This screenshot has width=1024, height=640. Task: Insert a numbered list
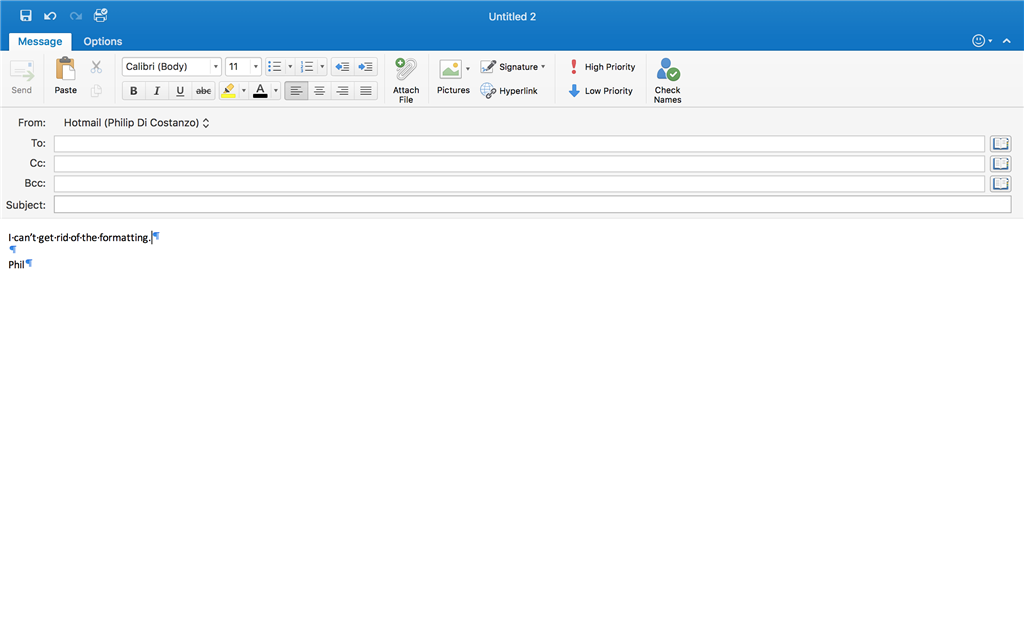(306, 67)
